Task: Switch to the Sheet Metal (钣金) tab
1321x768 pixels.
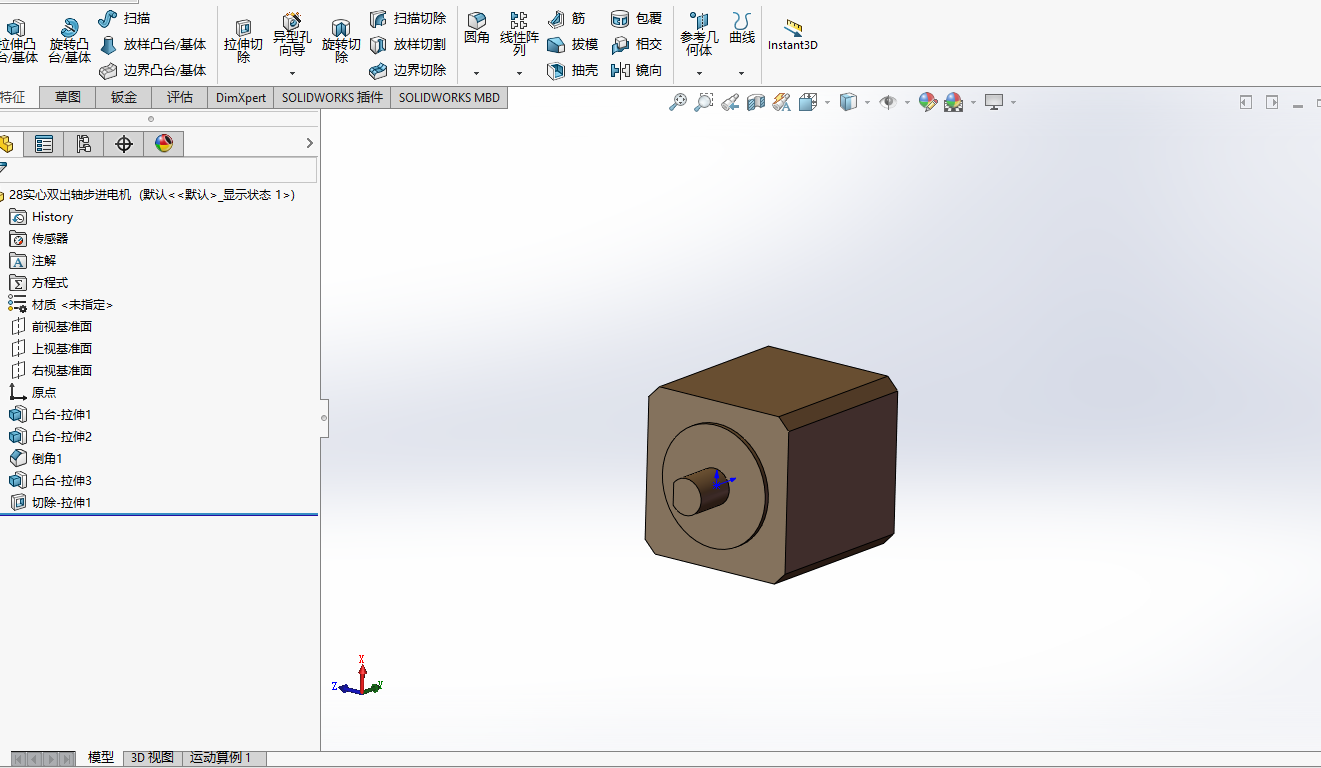Action: point(124,97)
